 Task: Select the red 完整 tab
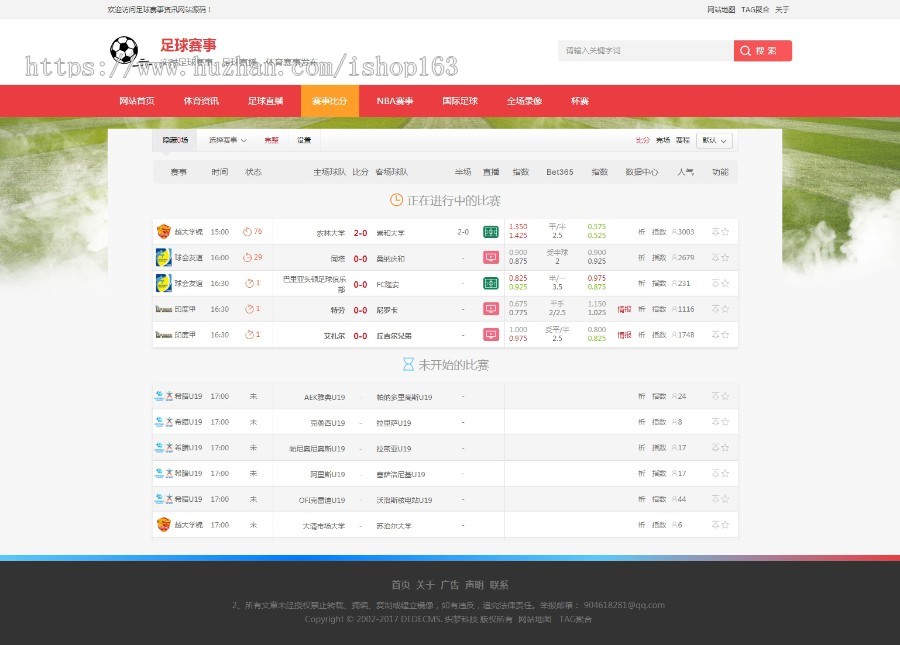[x=271, y=140]
